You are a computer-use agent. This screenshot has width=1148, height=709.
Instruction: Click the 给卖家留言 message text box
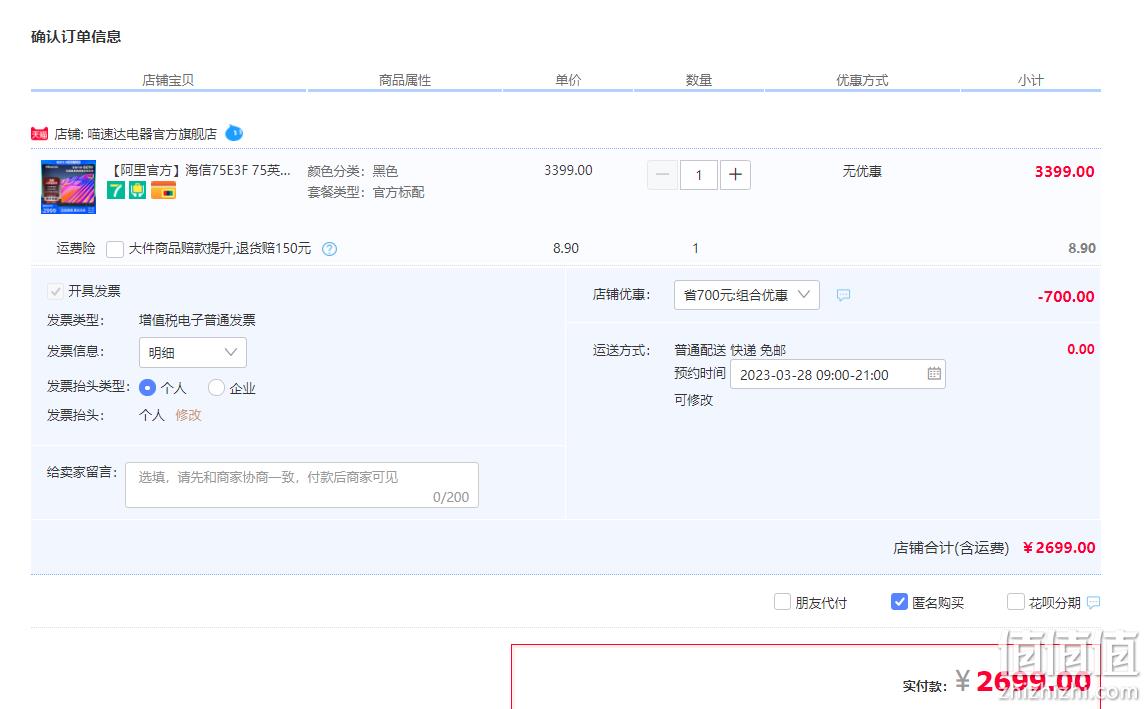302,485
